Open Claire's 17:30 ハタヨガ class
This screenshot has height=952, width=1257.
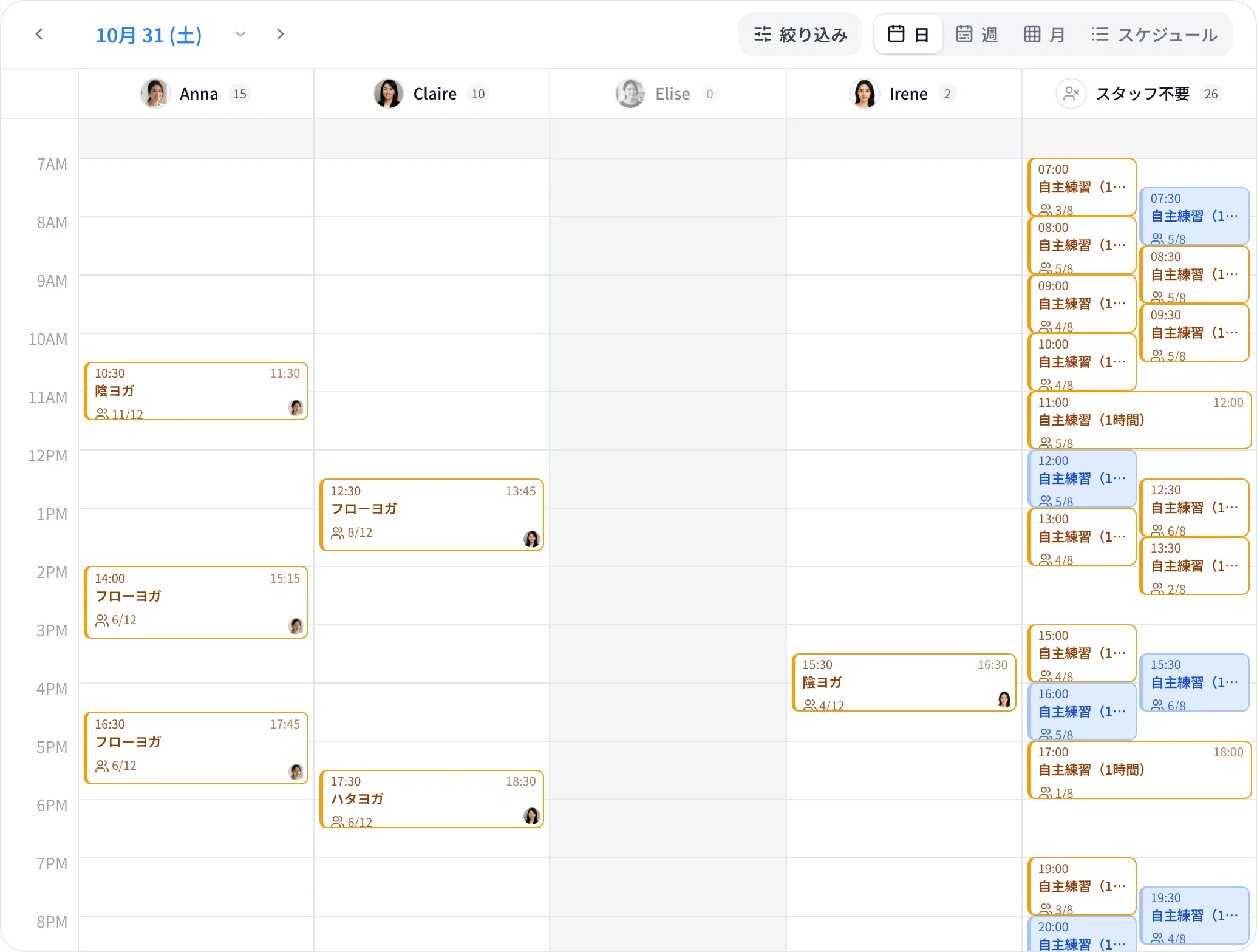432,799
